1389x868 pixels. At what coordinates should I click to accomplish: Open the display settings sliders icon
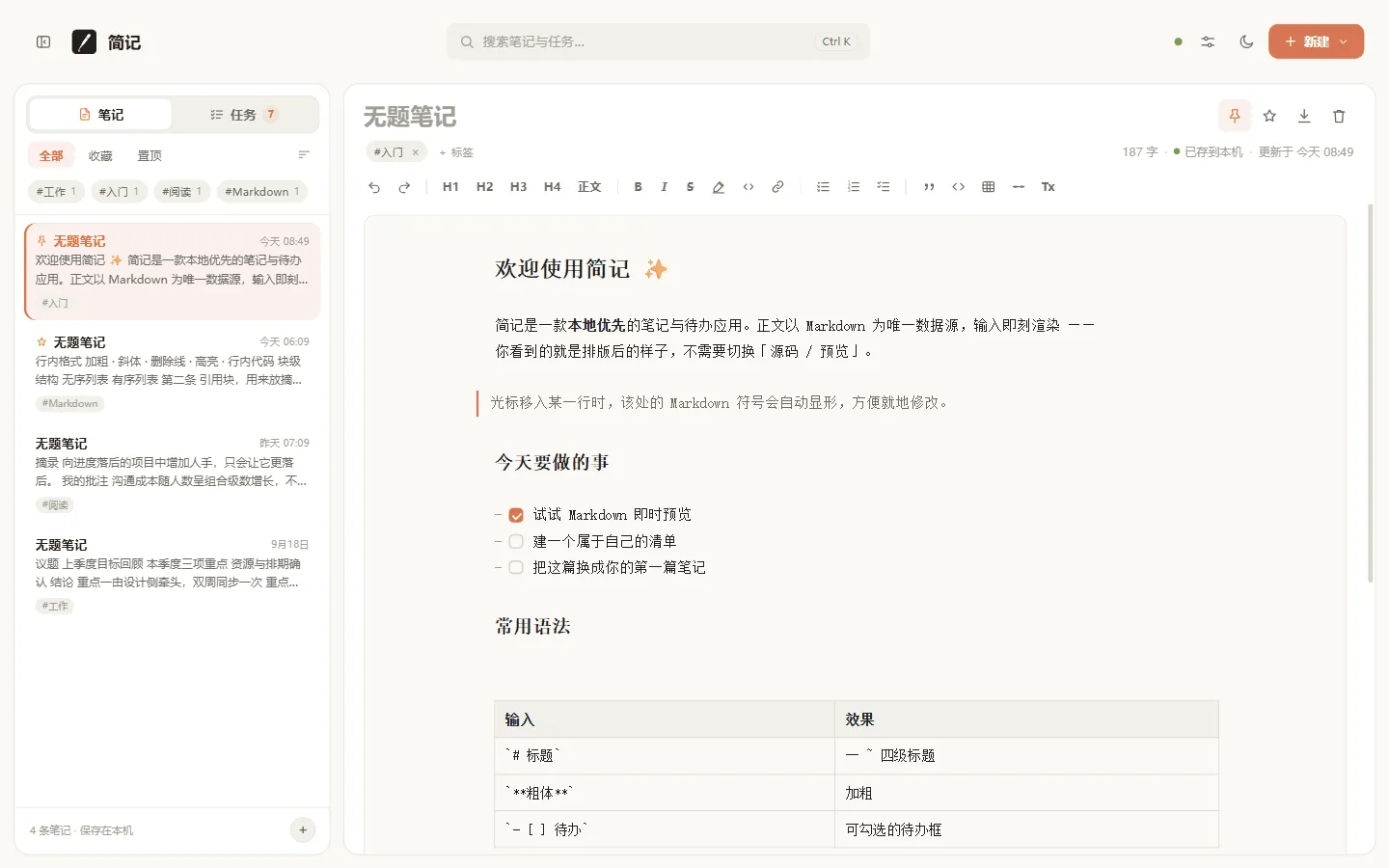pyautogui.click(x=1208, y=41)
